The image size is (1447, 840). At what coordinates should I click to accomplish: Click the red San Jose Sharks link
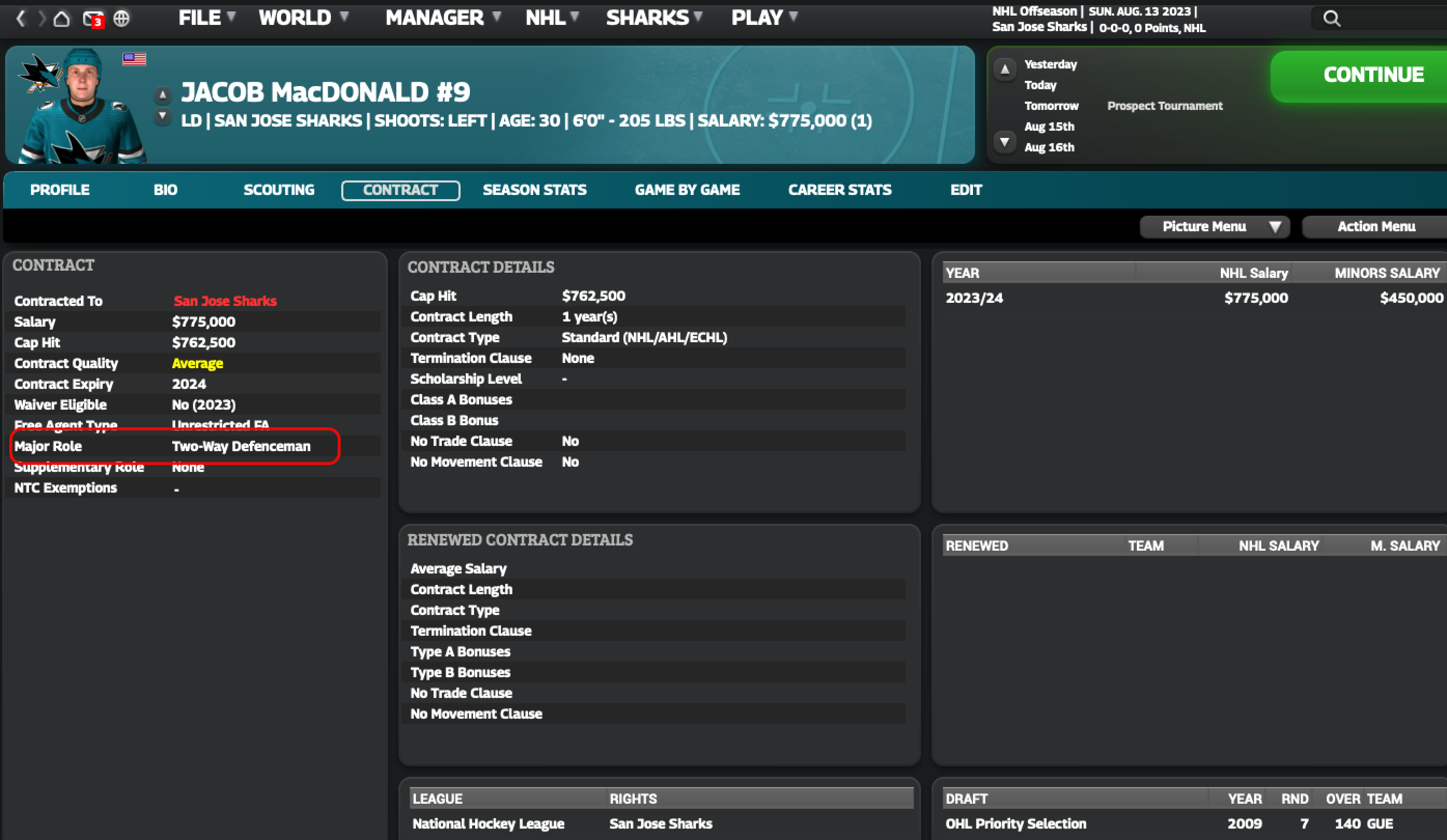(225, 301)
